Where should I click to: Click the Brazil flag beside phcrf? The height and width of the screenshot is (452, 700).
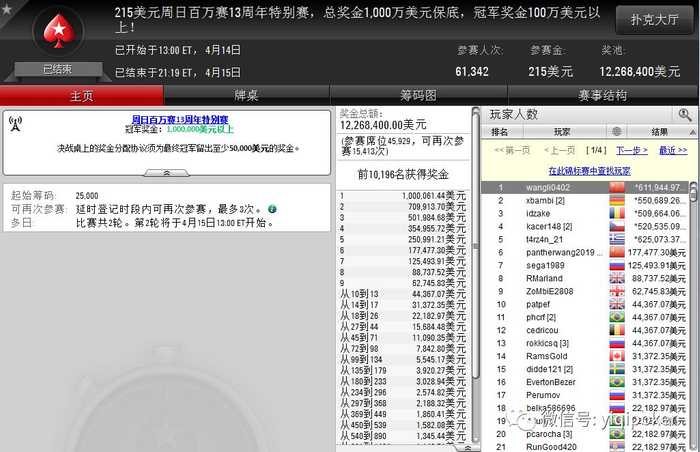617,317
